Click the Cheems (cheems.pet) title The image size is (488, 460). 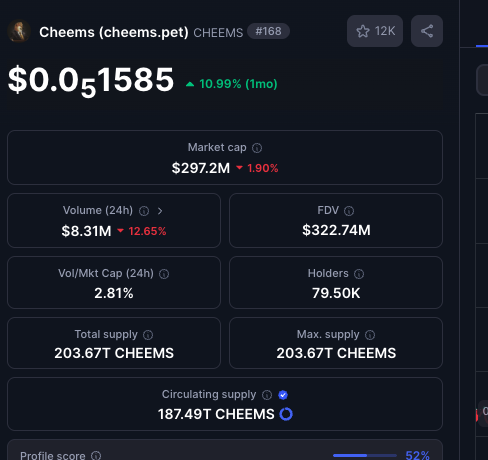tap(114, 32)
